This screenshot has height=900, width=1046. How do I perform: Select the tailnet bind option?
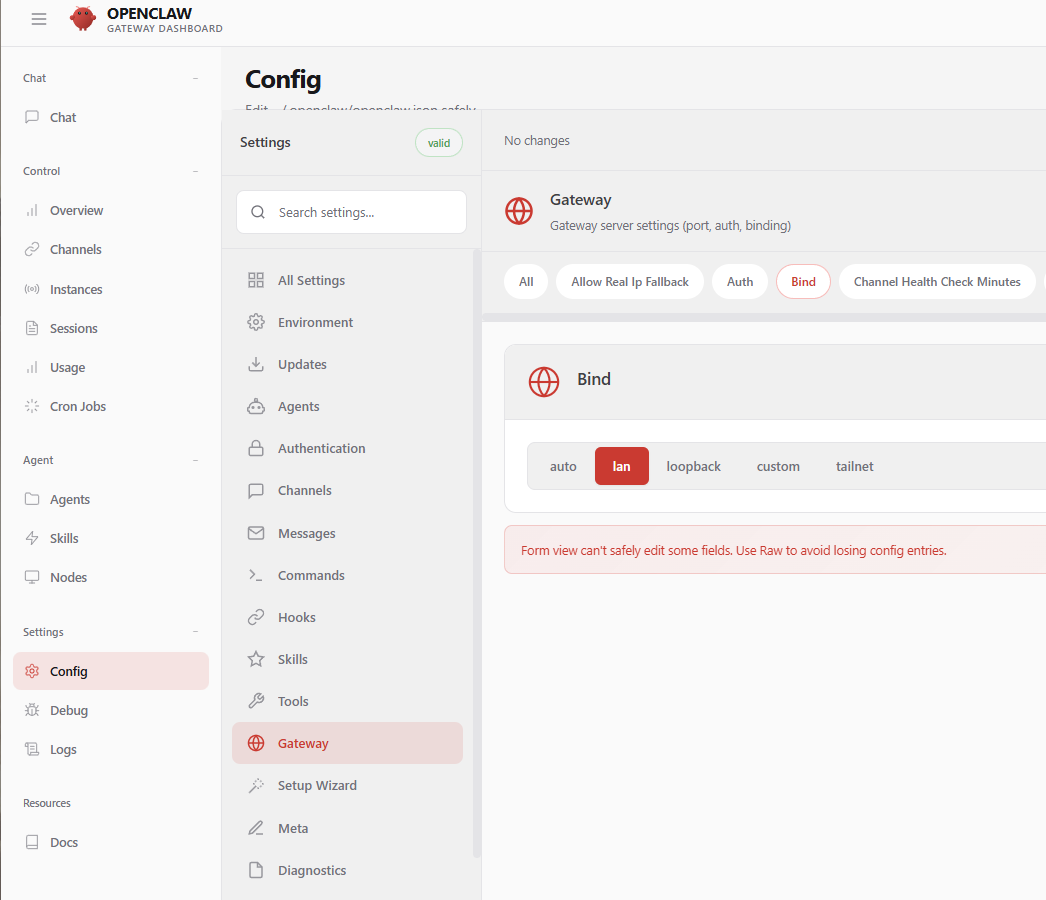(x=854, y=467)
